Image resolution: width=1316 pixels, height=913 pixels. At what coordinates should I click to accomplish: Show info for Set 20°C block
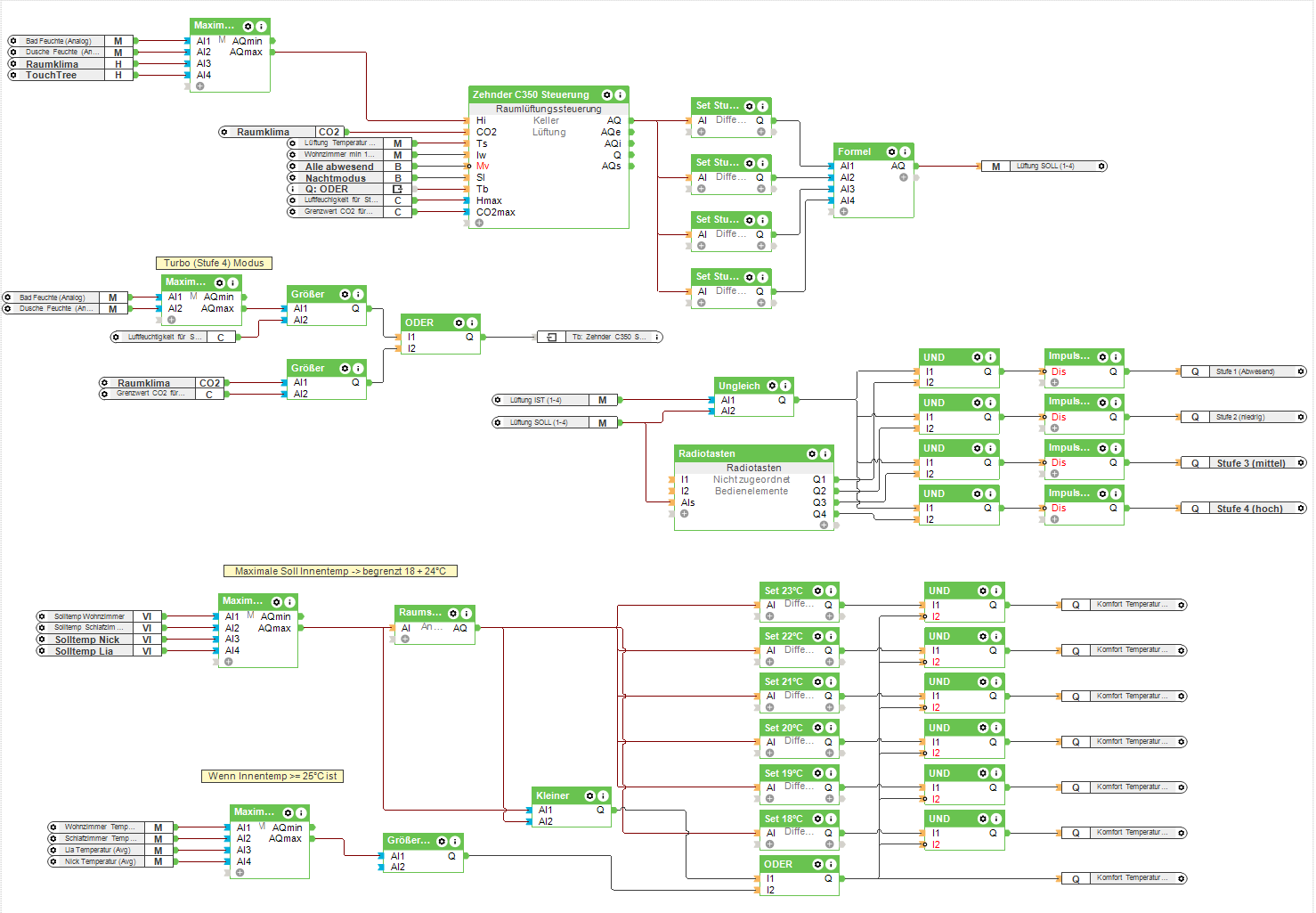[831, 728]
